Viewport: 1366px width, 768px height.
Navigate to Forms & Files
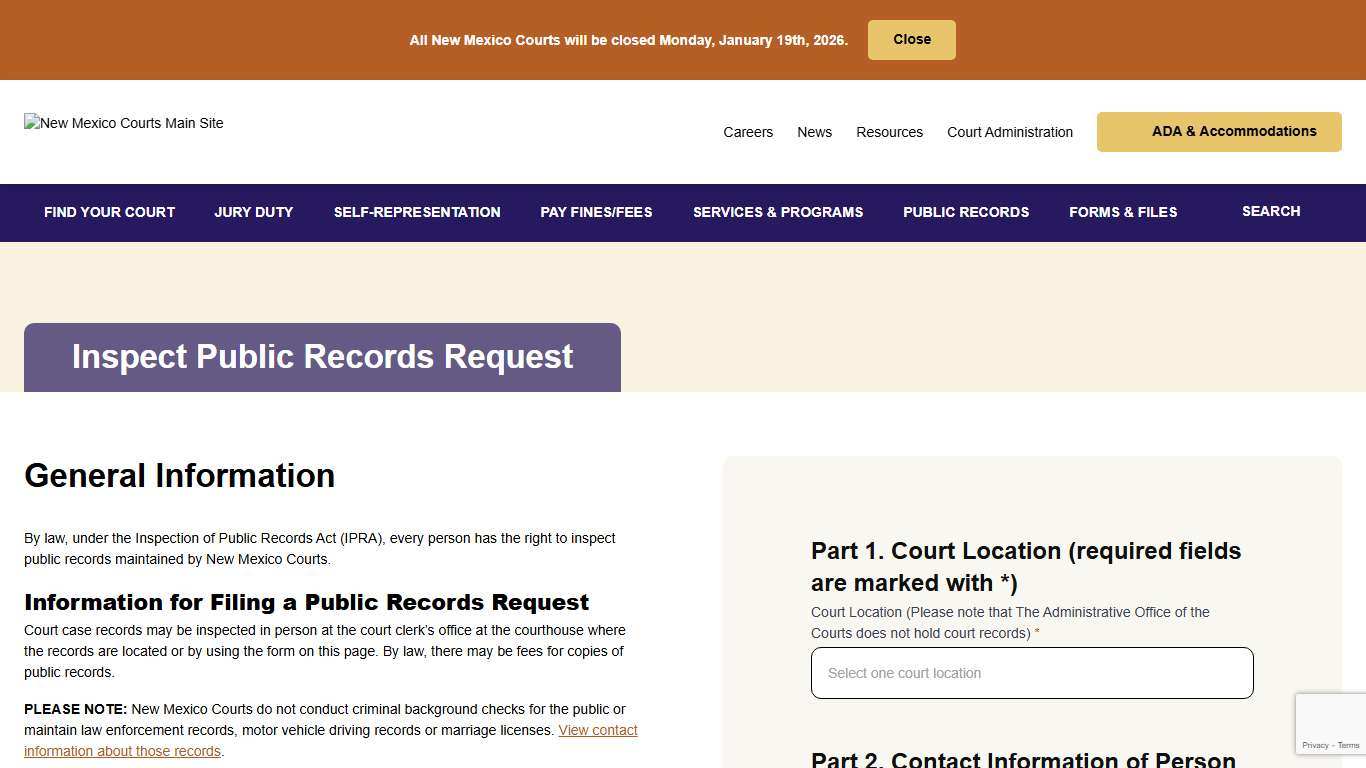(1123, 212)
